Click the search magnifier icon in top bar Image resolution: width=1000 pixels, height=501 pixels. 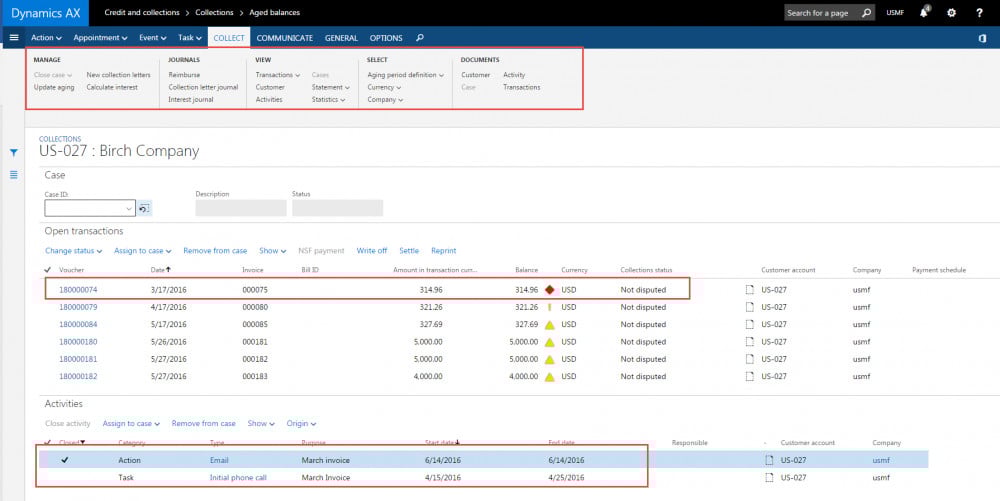[866, 13]
